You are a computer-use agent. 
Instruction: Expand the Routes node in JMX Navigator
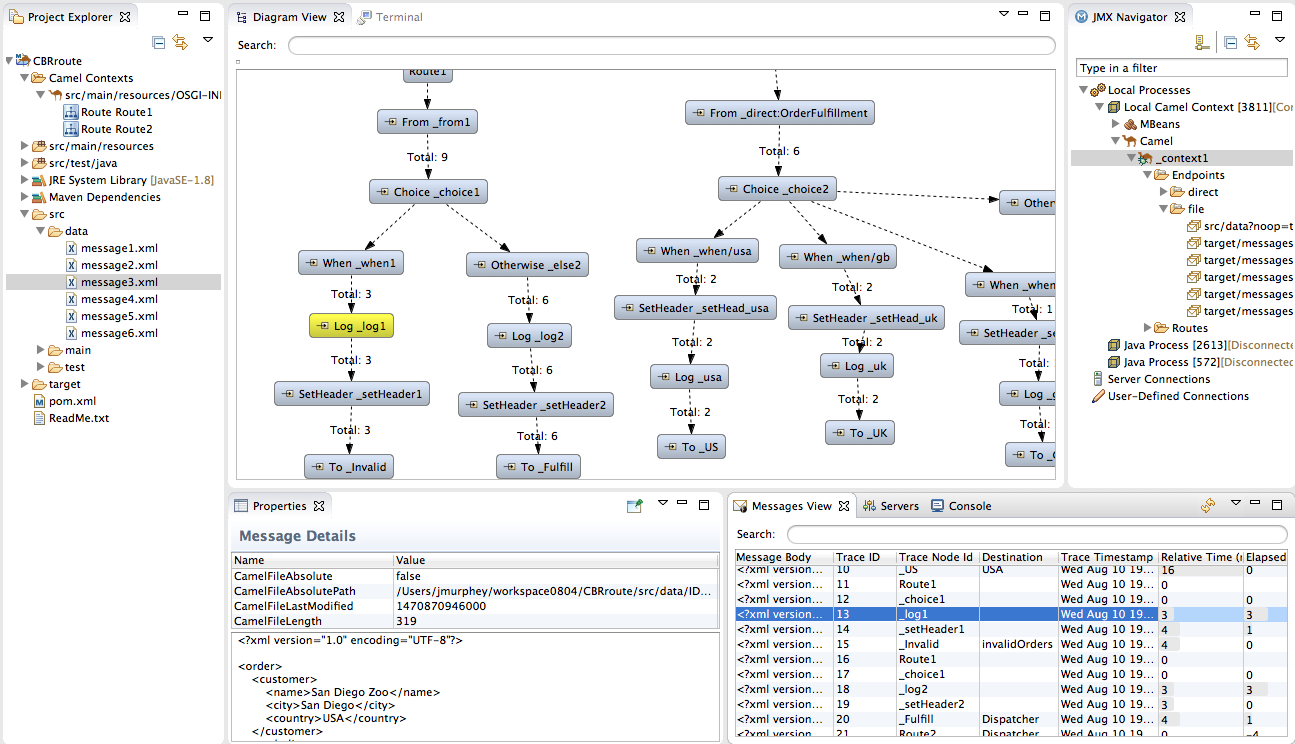pos(1147,328)
